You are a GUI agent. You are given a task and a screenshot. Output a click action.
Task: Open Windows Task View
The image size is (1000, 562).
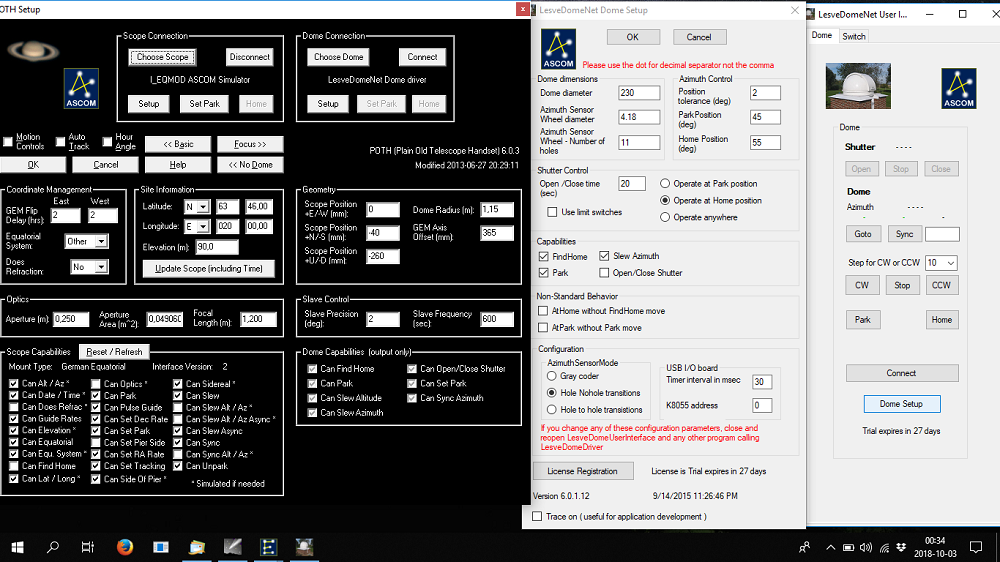88,547
